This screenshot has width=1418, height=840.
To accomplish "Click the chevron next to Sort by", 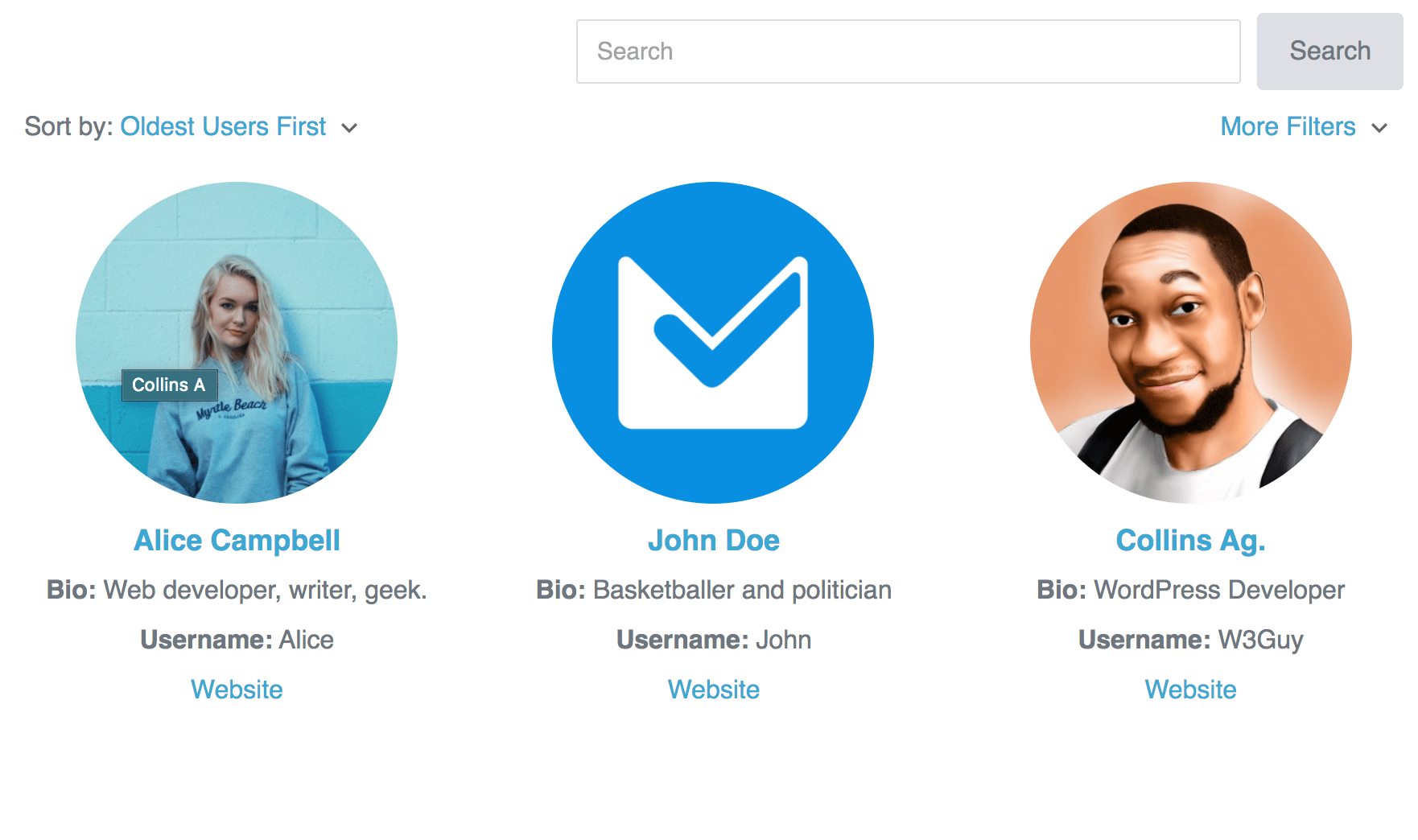I will pos(349,128).
